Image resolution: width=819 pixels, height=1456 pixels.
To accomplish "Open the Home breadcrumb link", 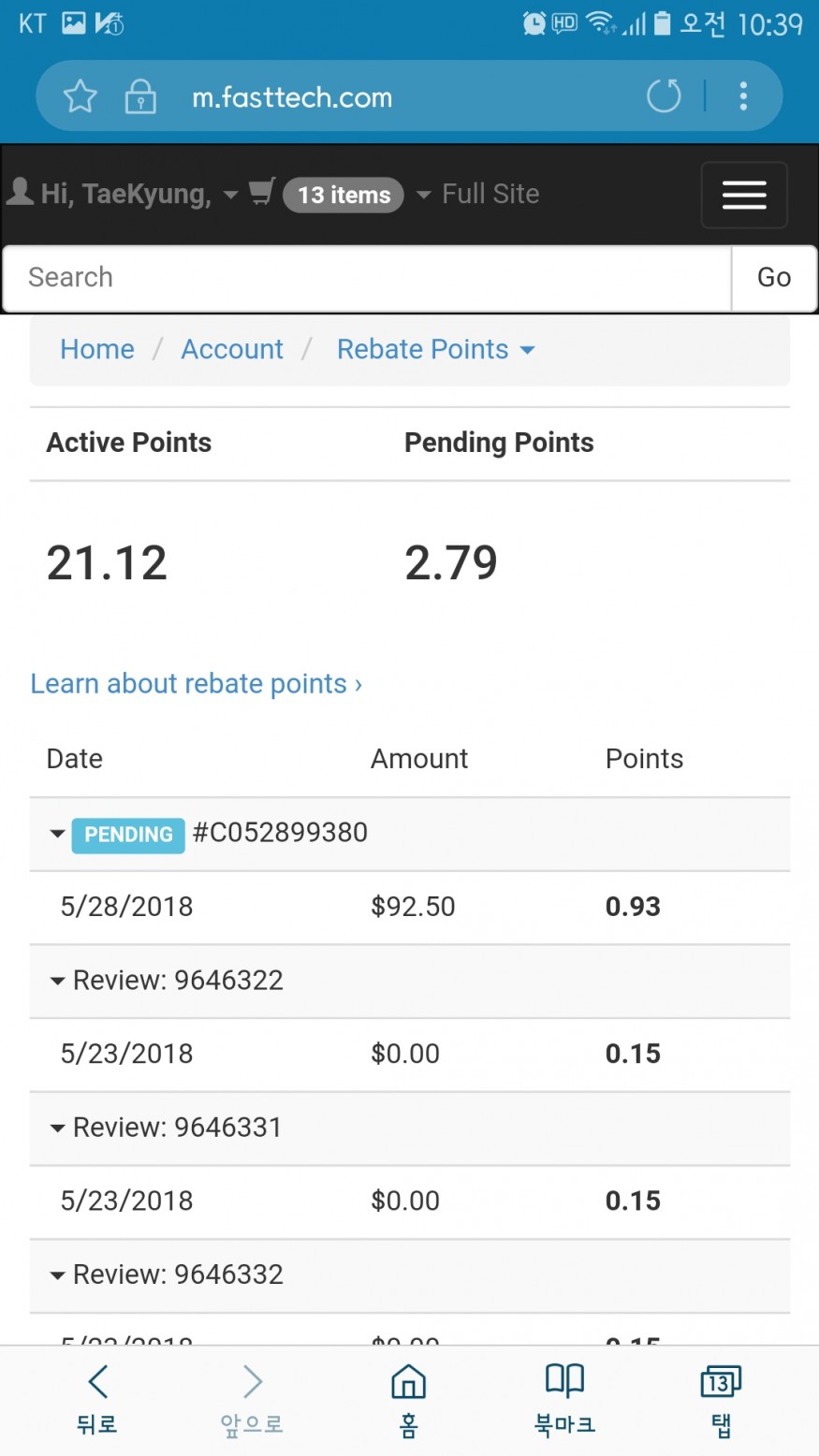I will (x=97, y=349).
